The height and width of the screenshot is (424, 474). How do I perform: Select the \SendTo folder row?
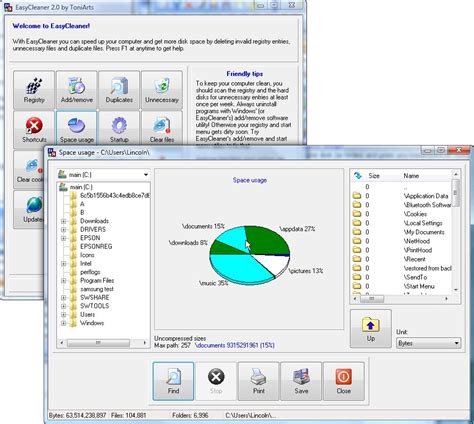(x=402, y=277)
